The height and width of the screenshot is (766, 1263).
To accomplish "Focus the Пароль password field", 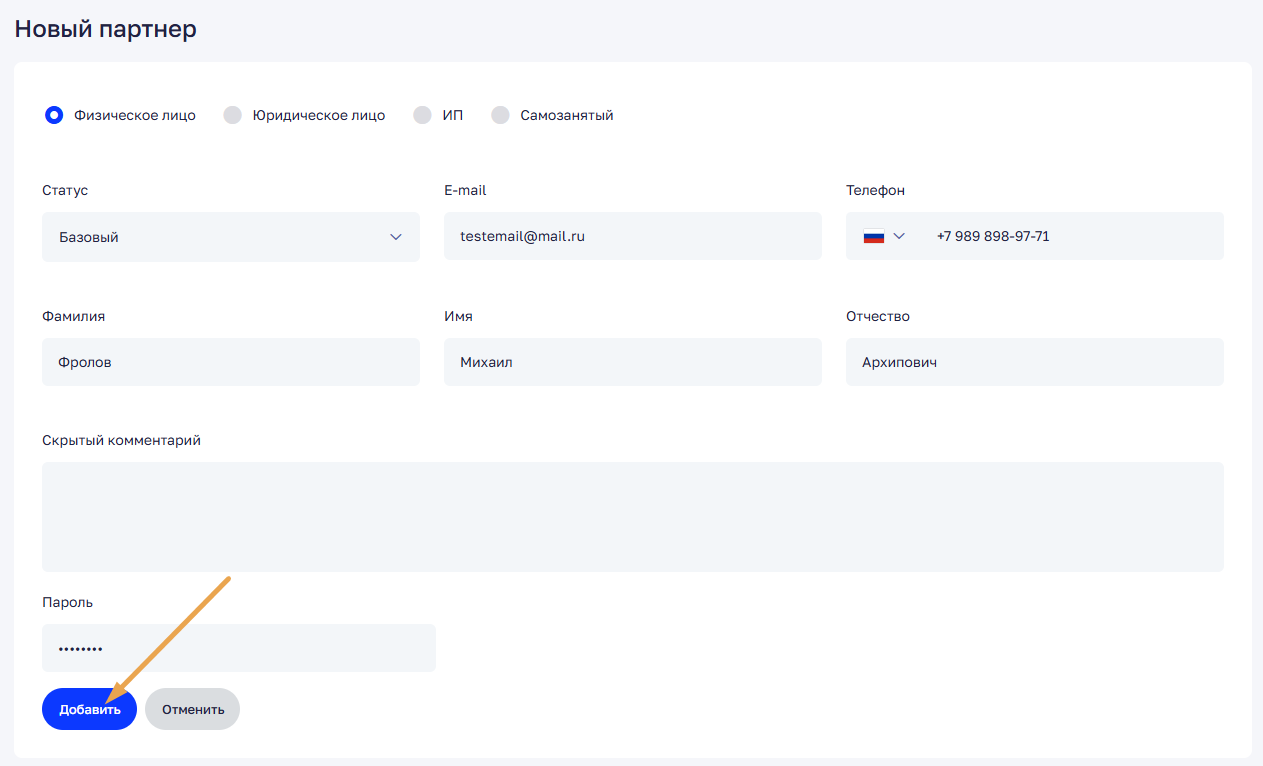I will click(x=238, y=648).
